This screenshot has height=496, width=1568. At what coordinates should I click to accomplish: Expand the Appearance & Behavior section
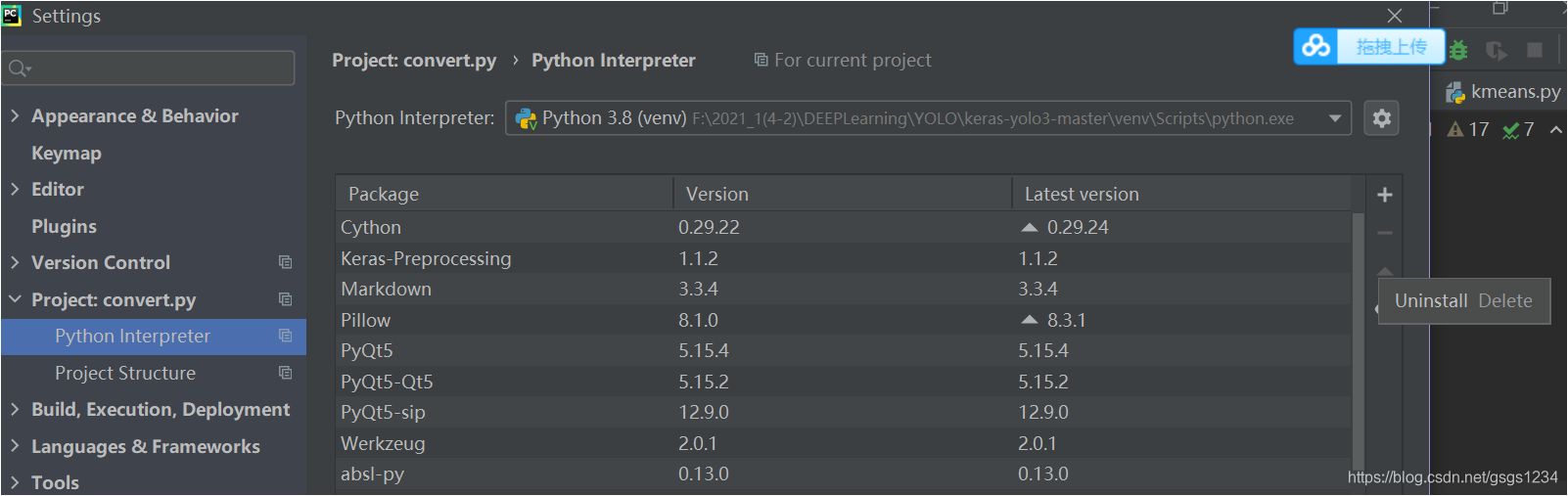(15, 115)
